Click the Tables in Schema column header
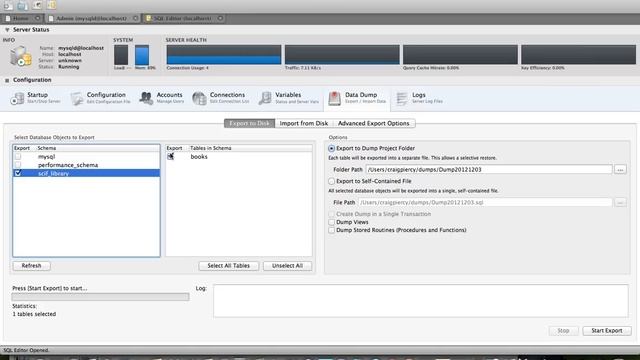The image size is (640, 360). pos(211,148)
